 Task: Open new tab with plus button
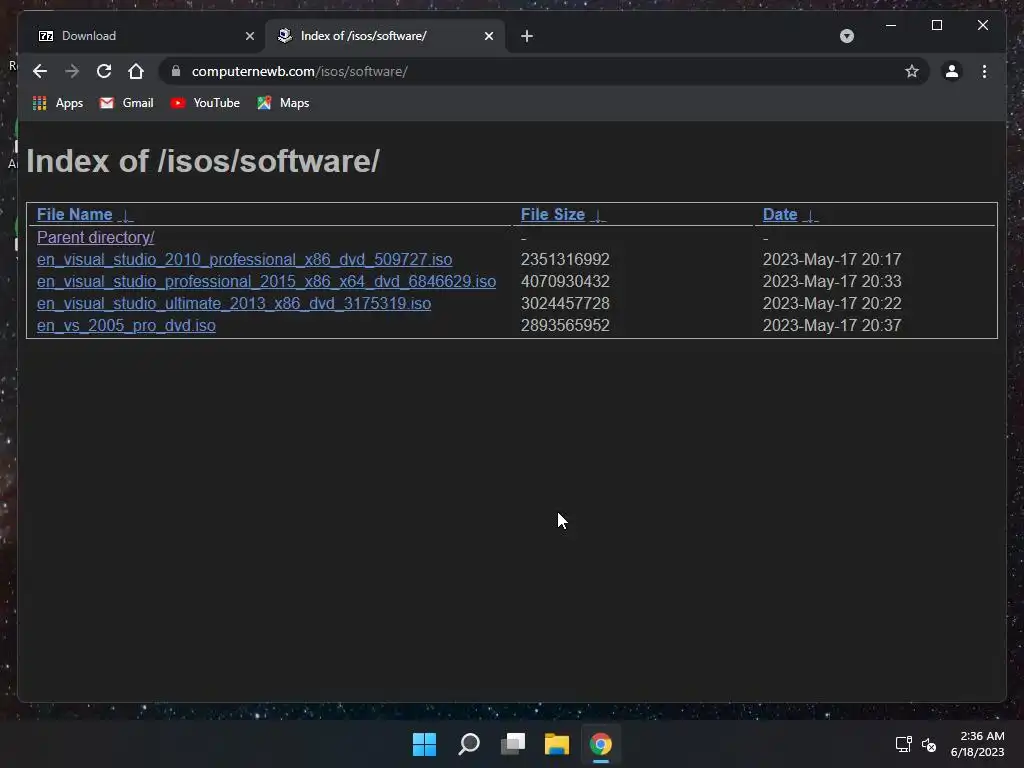coord(527,36)
